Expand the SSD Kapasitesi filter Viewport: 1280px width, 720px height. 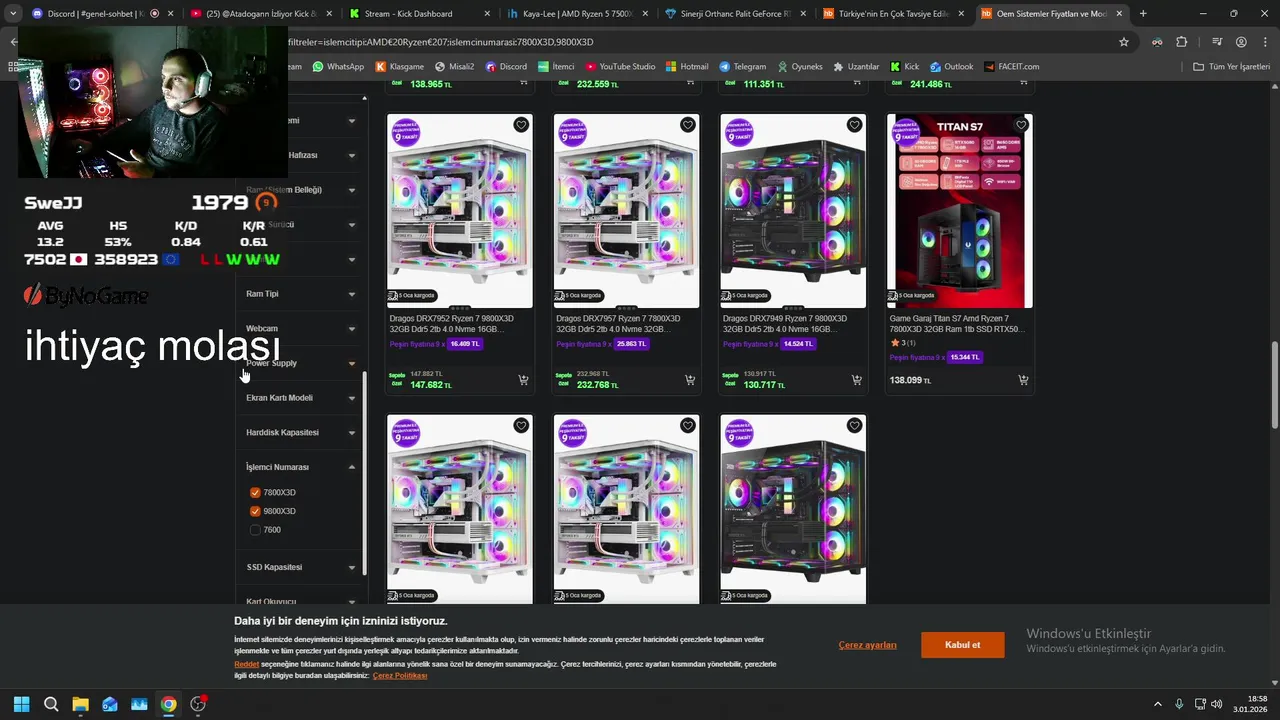(300, 567)
